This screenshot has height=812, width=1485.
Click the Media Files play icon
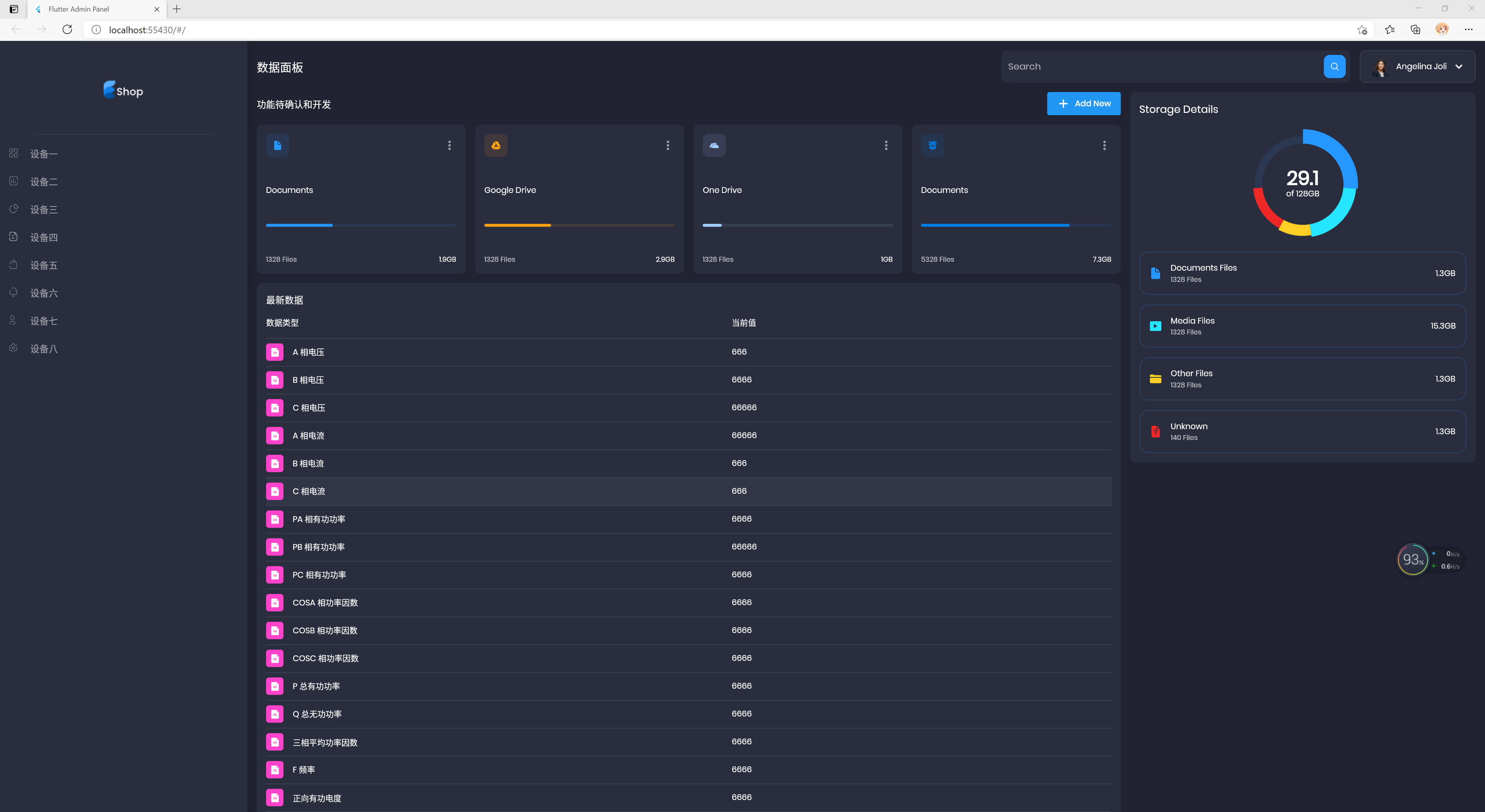point(1155,326)
